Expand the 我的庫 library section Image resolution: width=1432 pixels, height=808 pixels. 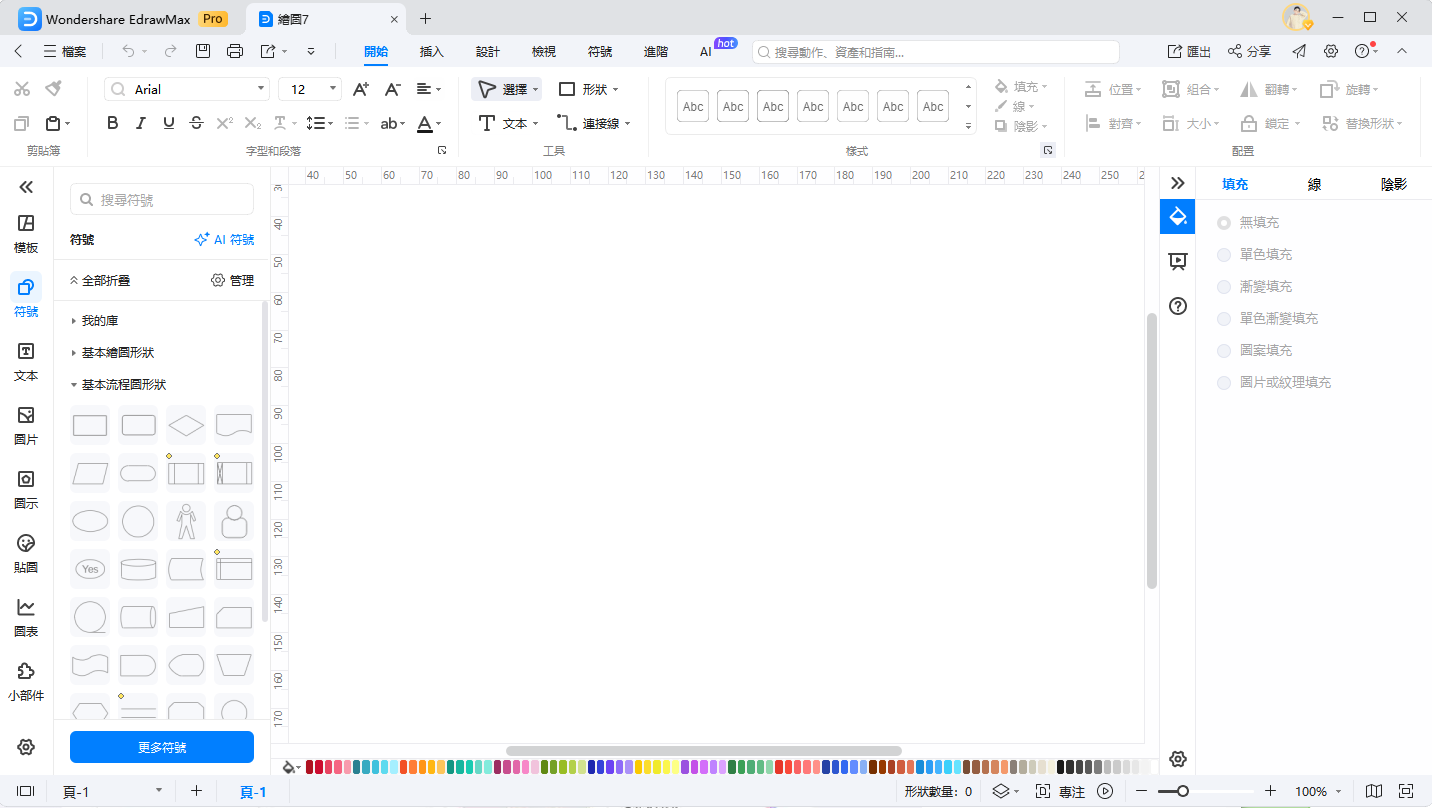click(100, 321)
